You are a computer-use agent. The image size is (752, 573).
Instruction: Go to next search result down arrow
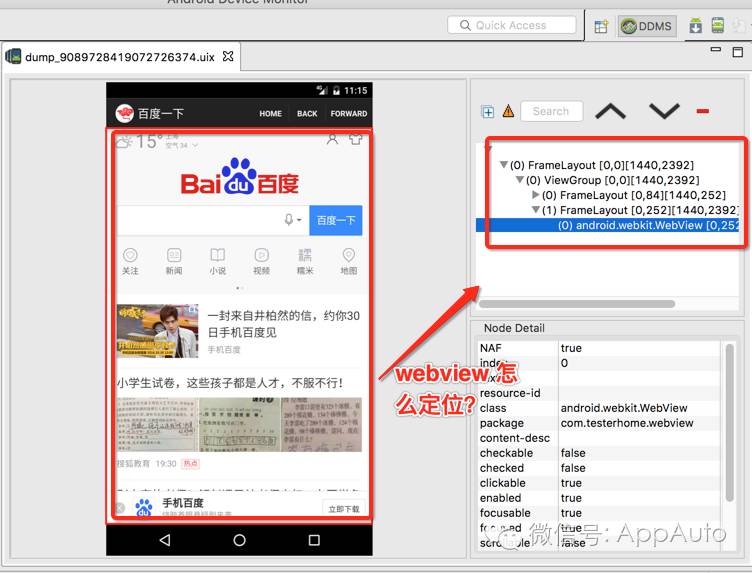(x=664, y=111)
